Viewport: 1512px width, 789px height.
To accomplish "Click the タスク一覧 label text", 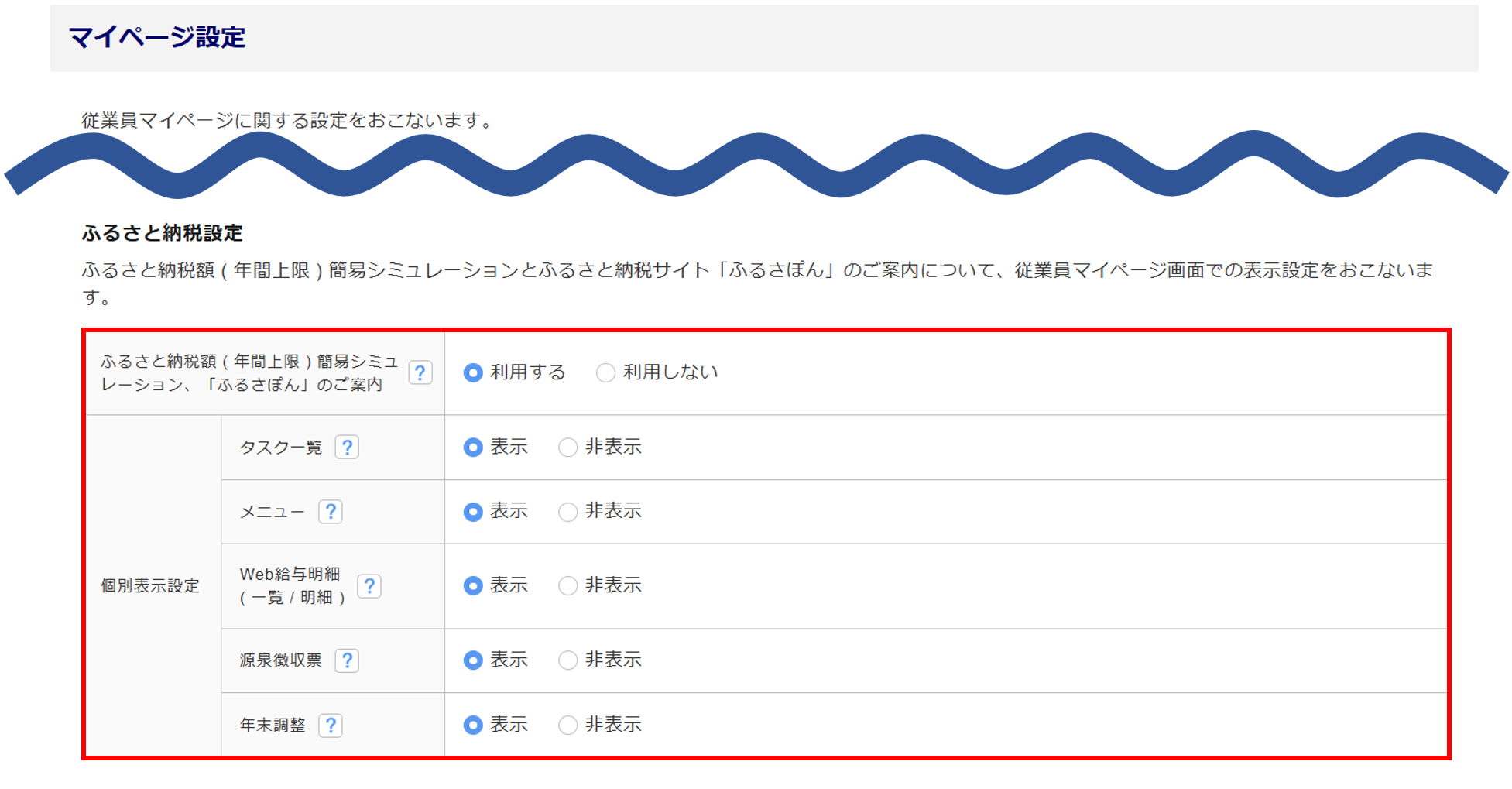I will 281,448.
